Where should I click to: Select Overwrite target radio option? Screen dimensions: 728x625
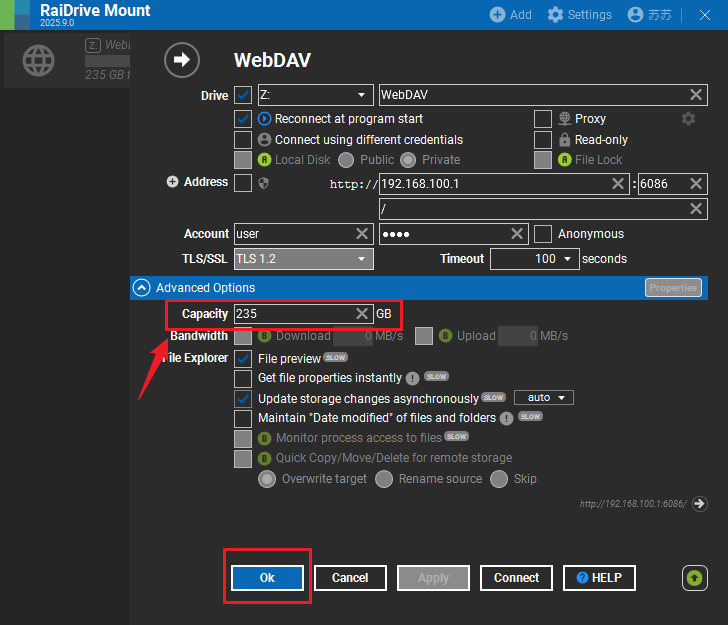click(x=267, y=479)
